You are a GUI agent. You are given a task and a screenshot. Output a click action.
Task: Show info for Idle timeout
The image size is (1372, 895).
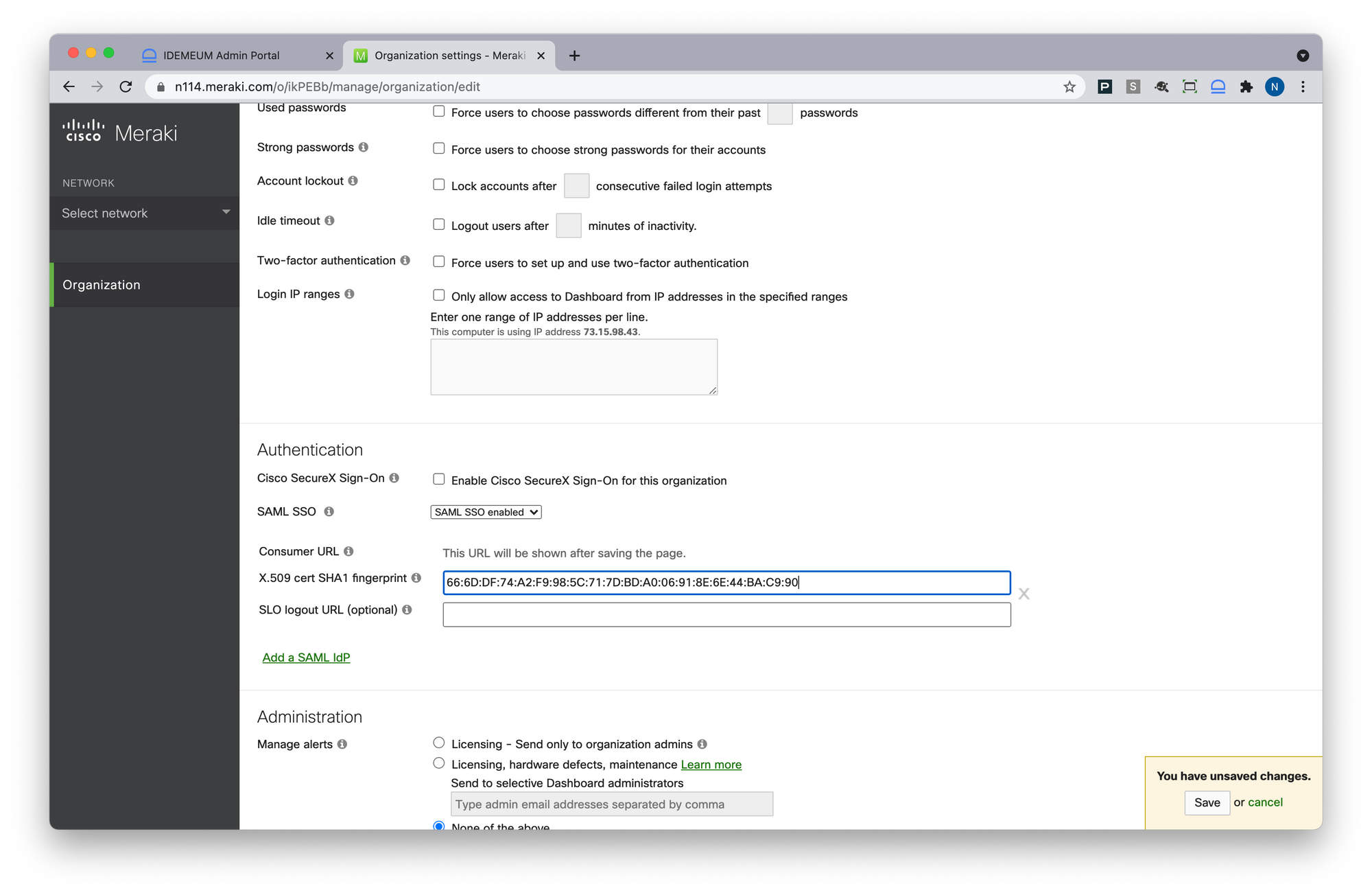[x=329, y=220]
